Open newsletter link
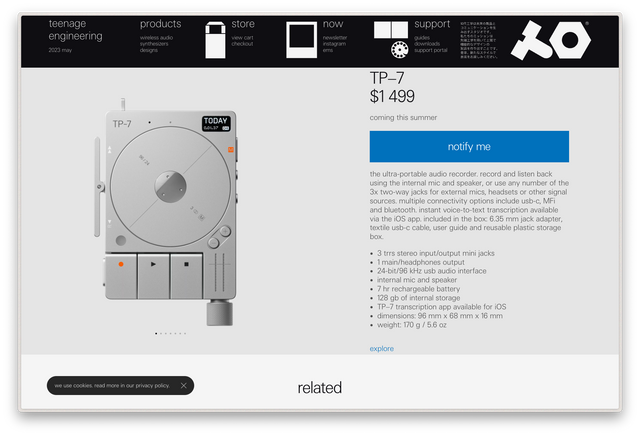The height and width of the screenshot is (436, 640). coord(335,38)
